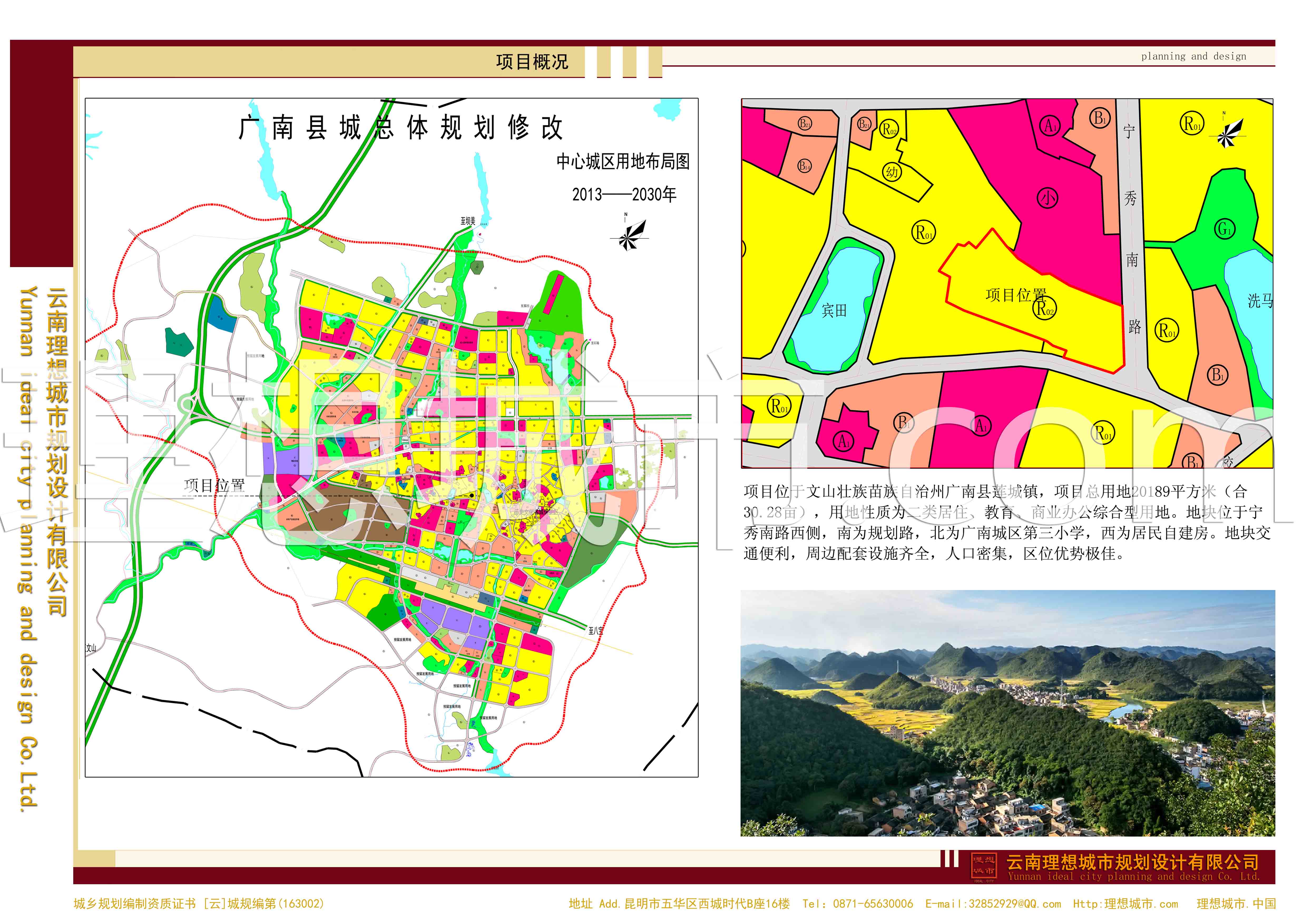Click the 'planning and design' header text
The width and height of the screenshot is (1307, 924).
tap(1193, 56)
